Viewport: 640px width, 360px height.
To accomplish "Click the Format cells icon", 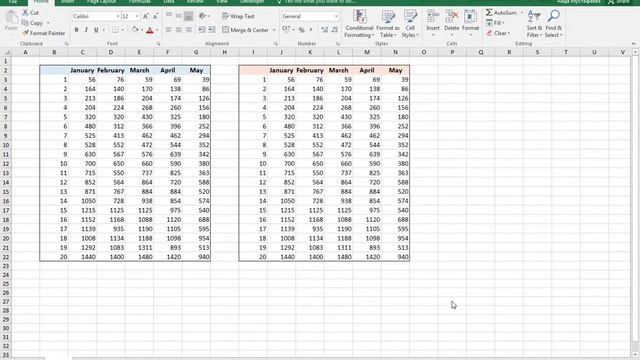I will point(470,17).
